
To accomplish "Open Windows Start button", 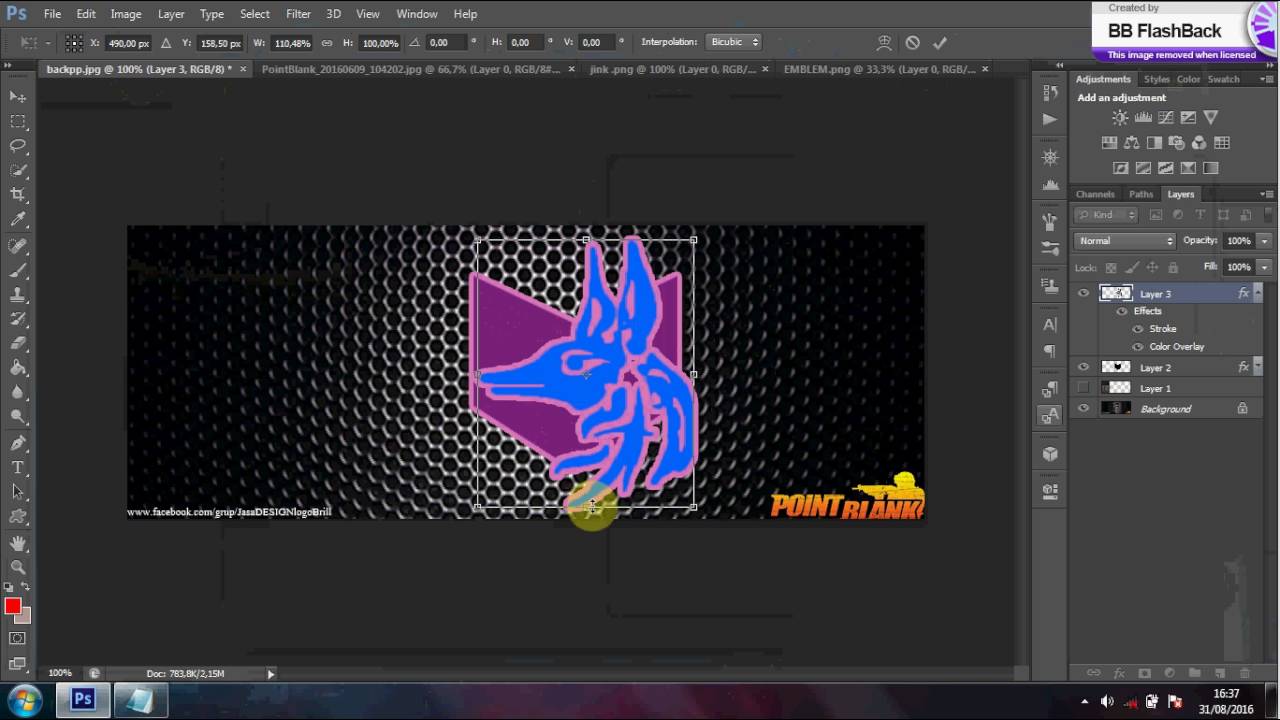I will coord(24,700).
